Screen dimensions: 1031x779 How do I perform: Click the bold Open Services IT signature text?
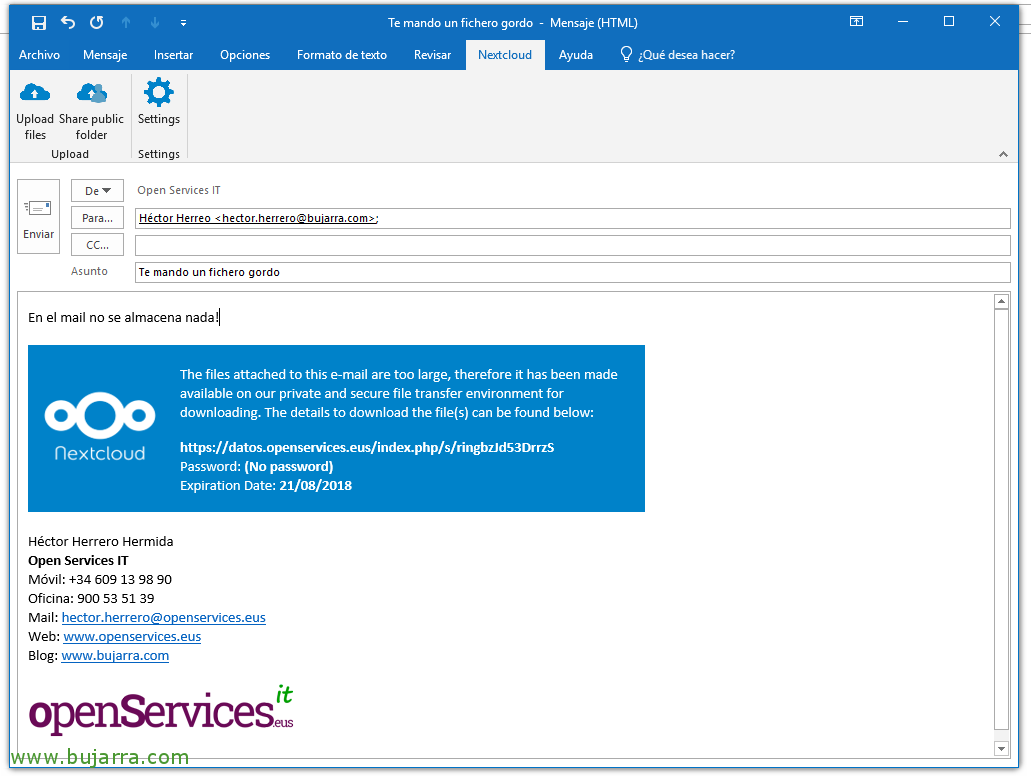[78, 561]
